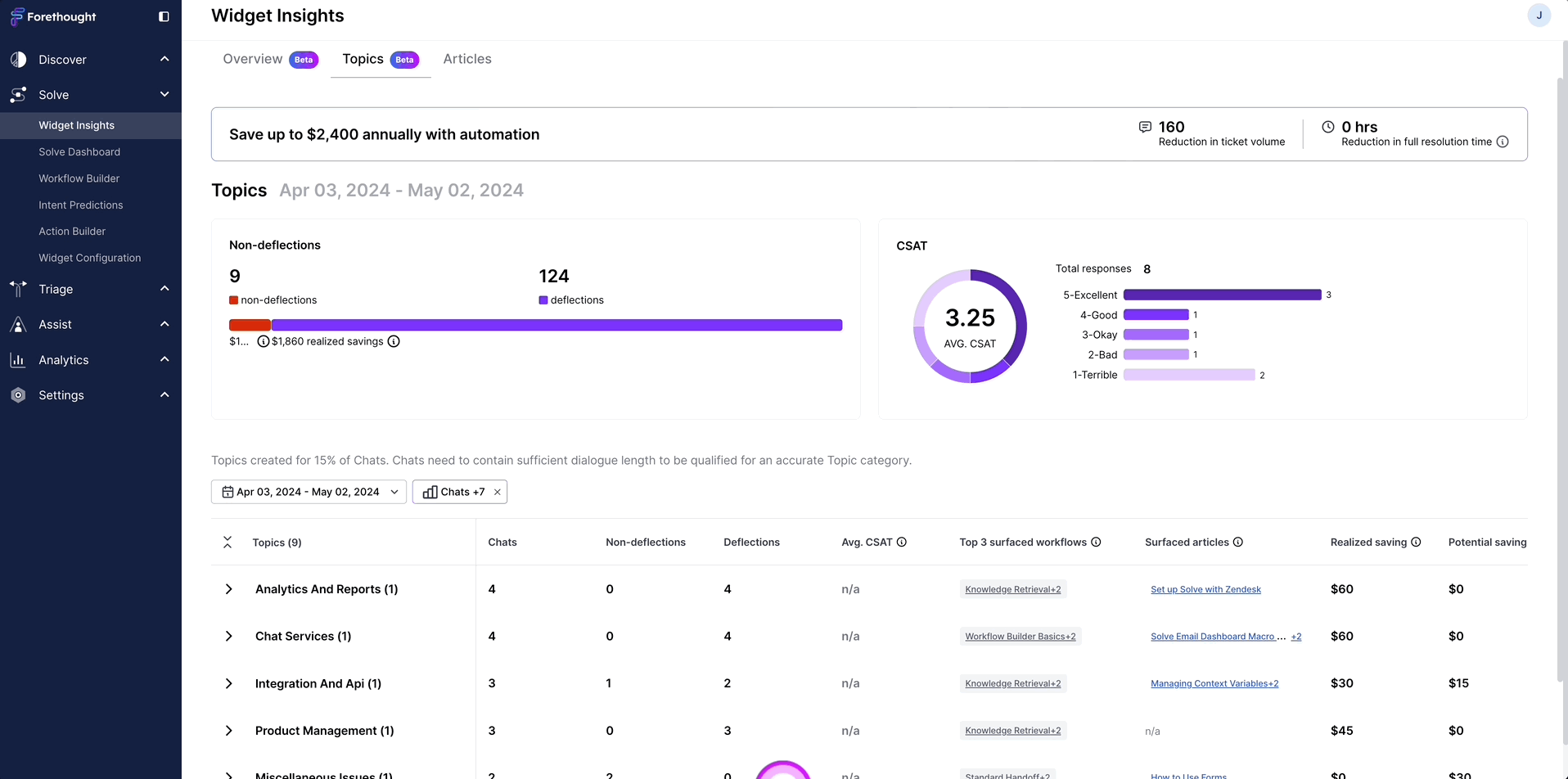The width and height of the screenshot is (1568, 779).
Task: Click Knowledge Retrieval+2 in Analytics And Reports row
Action: [1012, 589]
